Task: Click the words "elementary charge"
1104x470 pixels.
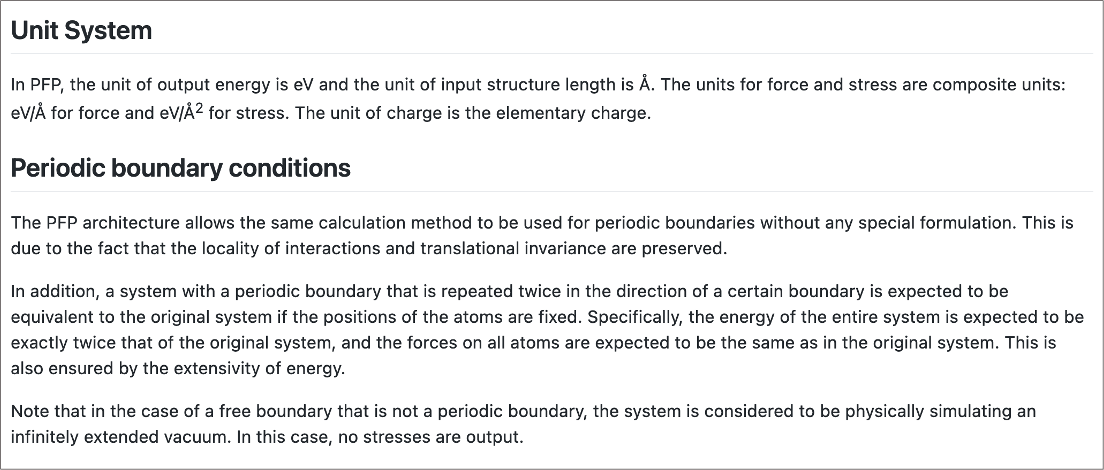Action: tap(584, 112)
